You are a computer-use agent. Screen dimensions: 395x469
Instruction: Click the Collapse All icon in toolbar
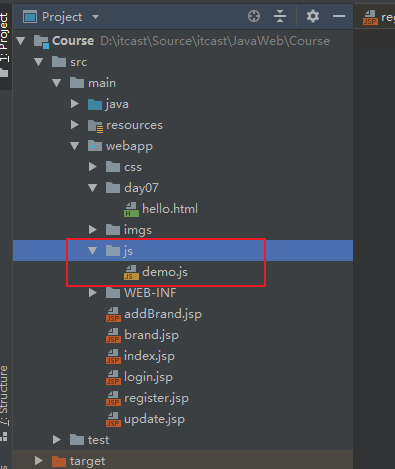pyautogui.click(x=280, y=16)
